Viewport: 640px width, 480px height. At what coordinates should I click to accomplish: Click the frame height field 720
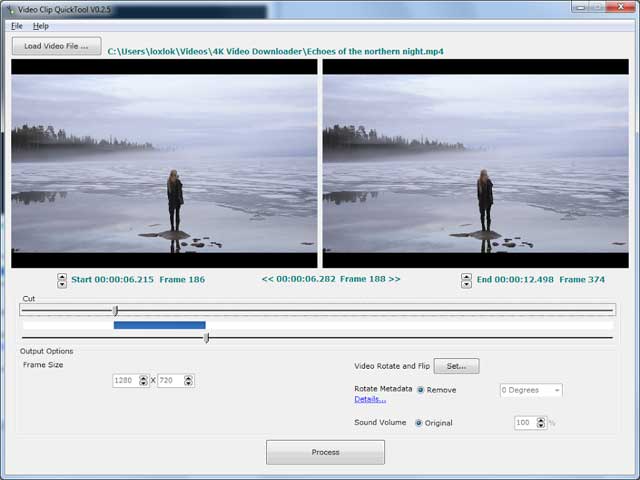[x=171, y=381]
